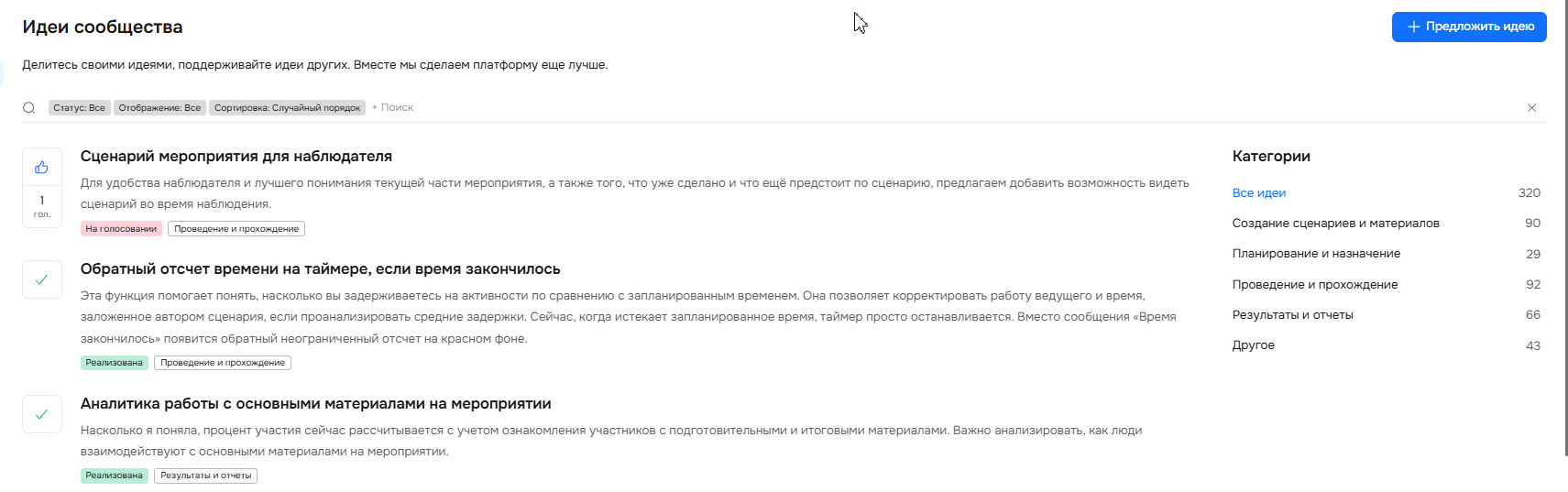Open idea "Сценарий мероприятия для наблюдателя"

click(x=236, y=157)
